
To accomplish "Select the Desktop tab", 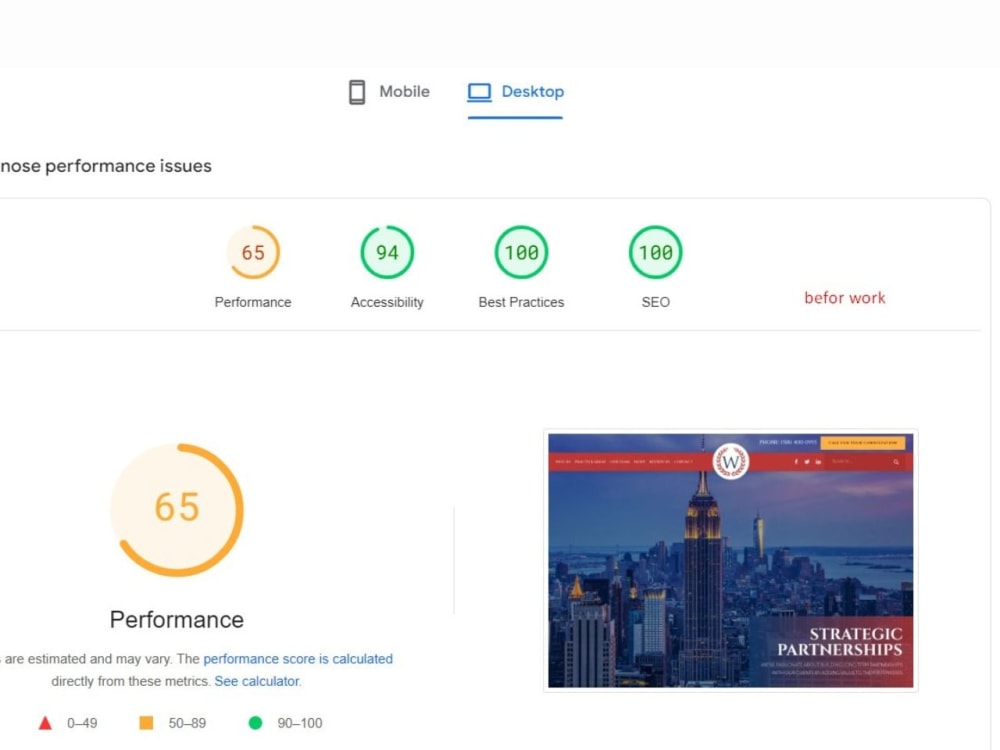I will click(x=515, y=92).
